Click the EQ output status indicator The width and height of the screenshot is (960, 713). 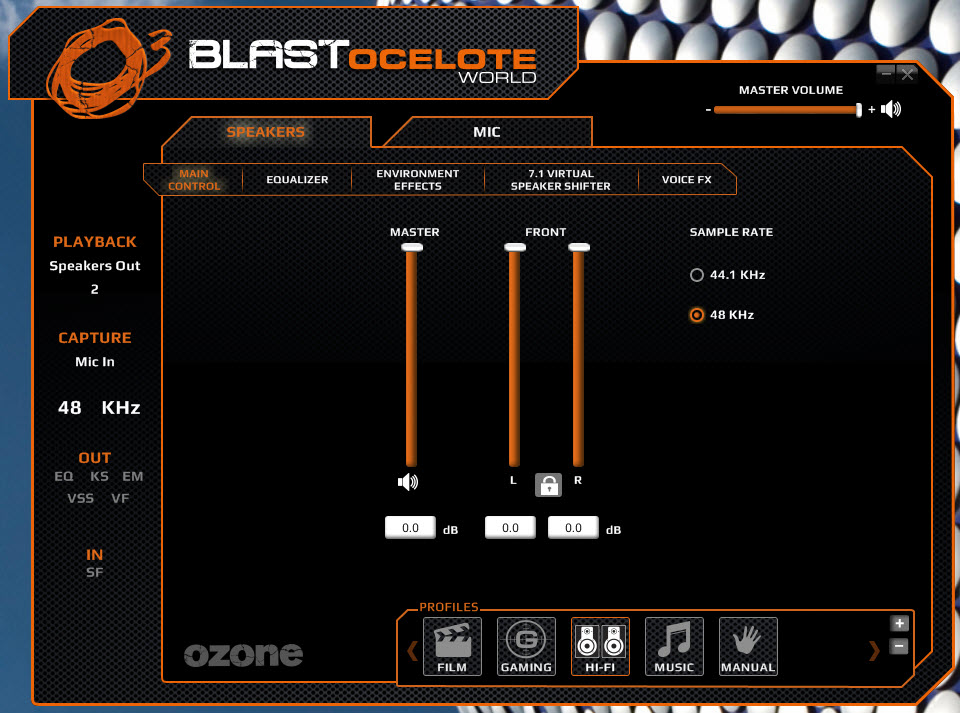click(x=64, y=477)
